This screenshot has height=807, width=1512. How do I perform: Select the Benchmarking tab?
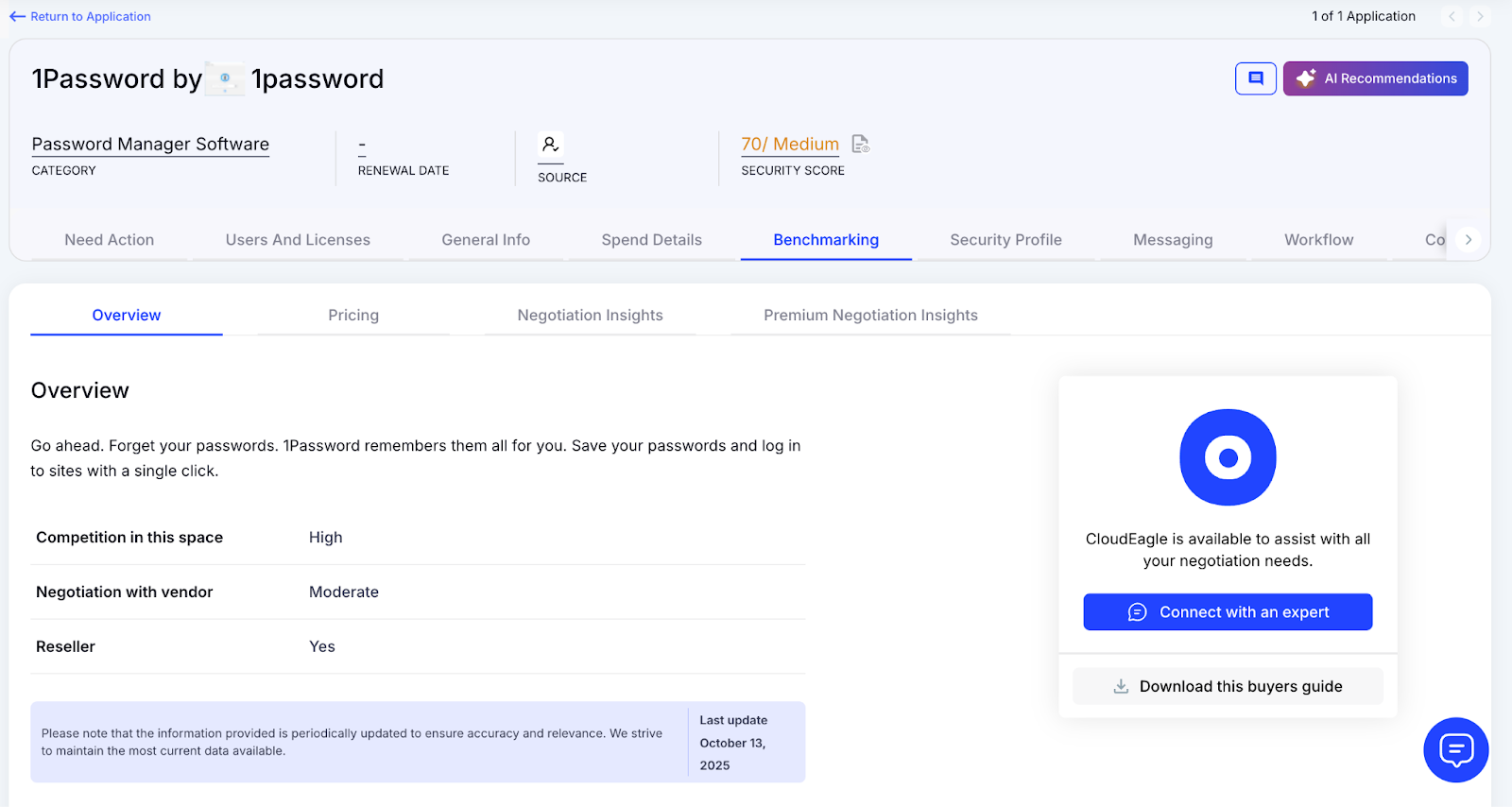tap(826, 240)
